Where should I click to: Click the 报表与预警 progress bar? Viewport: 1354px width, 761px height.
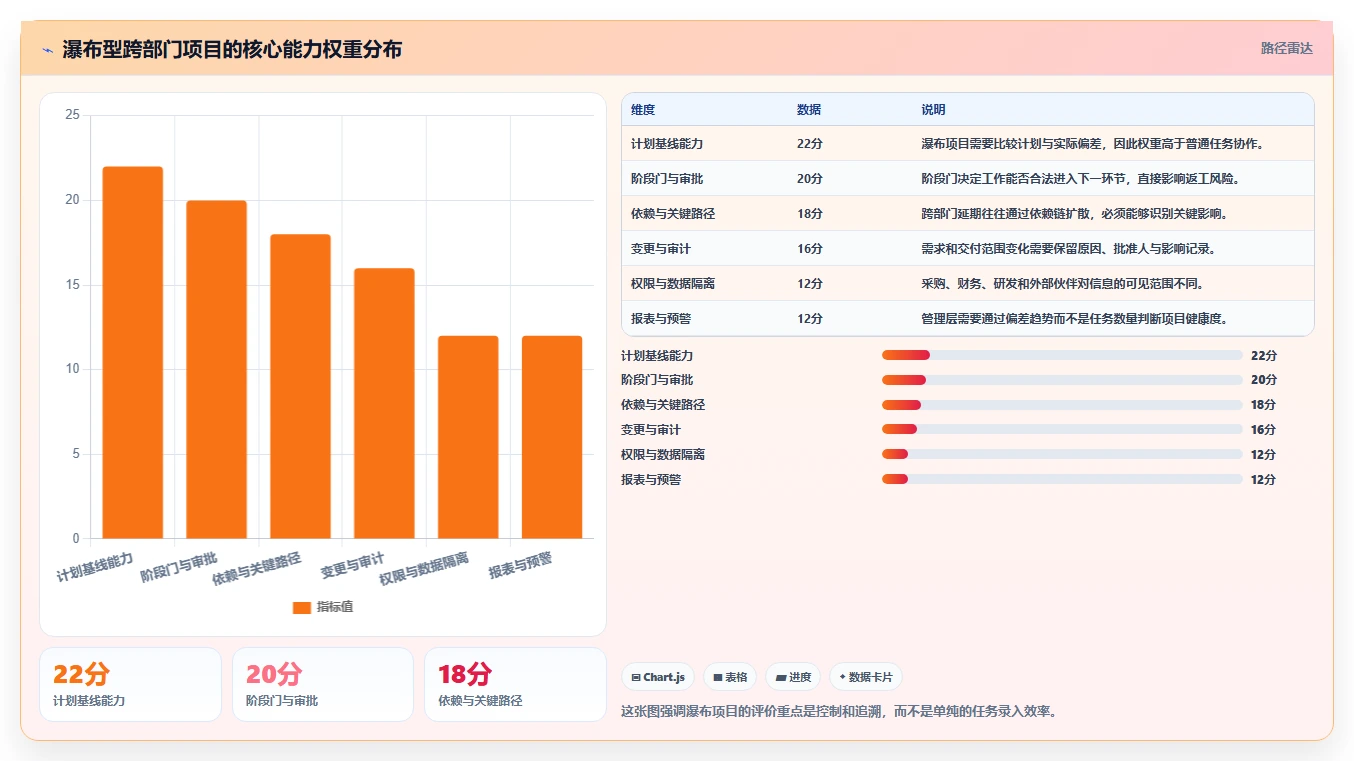pyautogui.click(x=1062, y=479)
